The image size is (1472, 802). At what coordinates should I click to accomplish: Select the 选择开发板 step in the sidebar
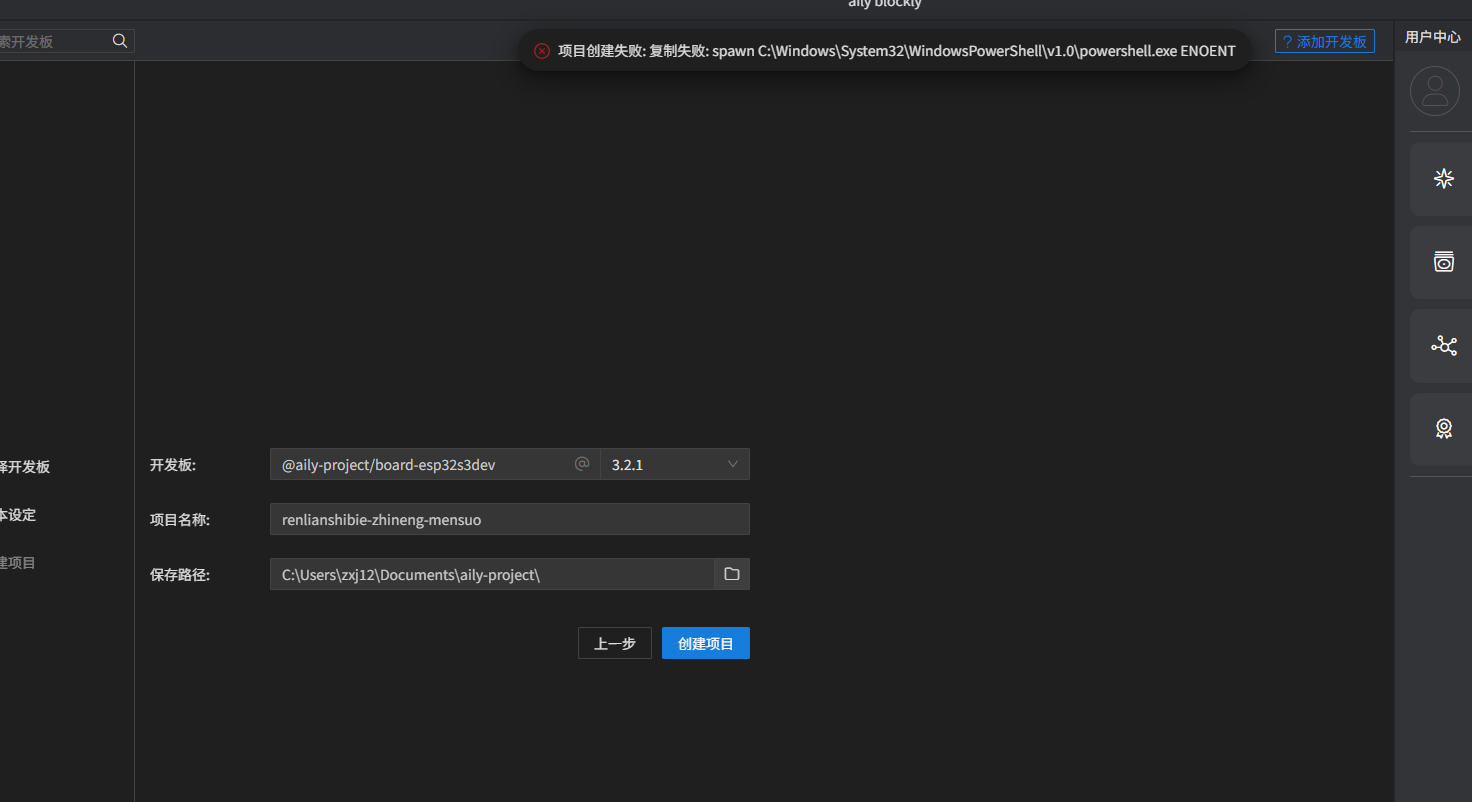[25, 467]
